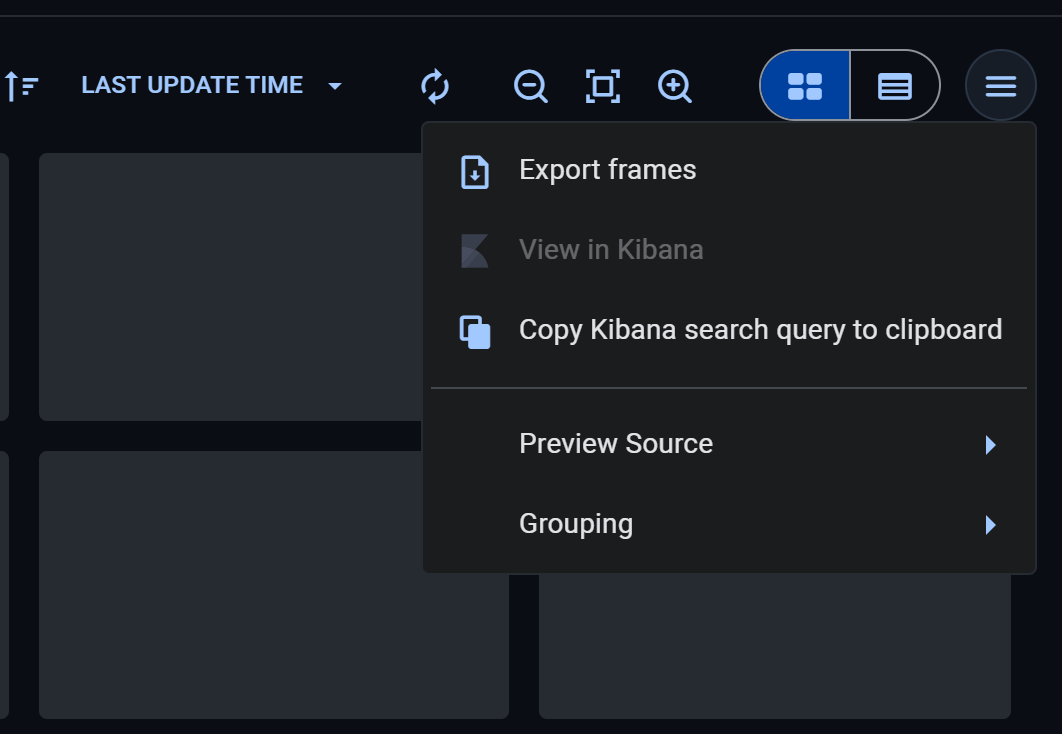The width and height of the screenshot is (1062, 734).
Task: Click the copy-to-clipboard icon
Action: (475, 330)
